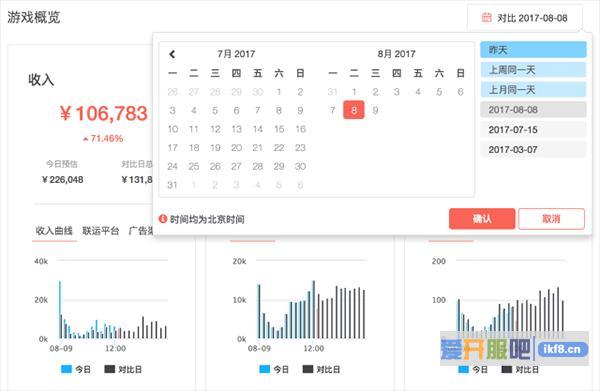Pick July 28 in the calendar
The width and height of the screenshot is (600, 391).
coord(258,166)
